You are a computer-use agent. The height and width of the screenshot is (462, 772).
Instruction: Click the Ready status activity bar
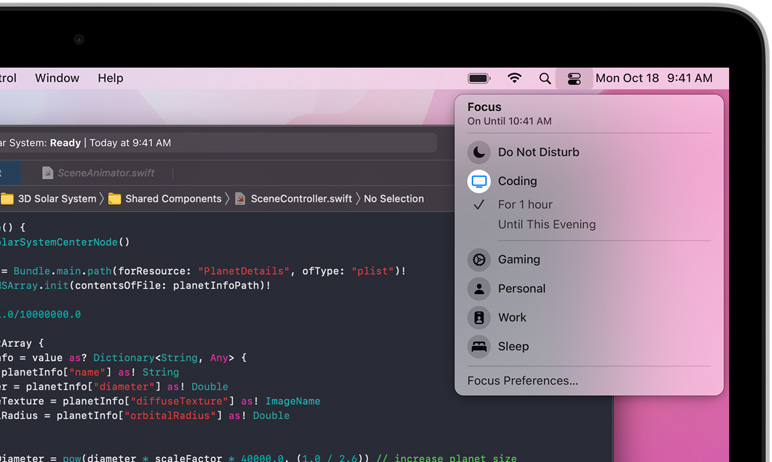tap(217, 143)
